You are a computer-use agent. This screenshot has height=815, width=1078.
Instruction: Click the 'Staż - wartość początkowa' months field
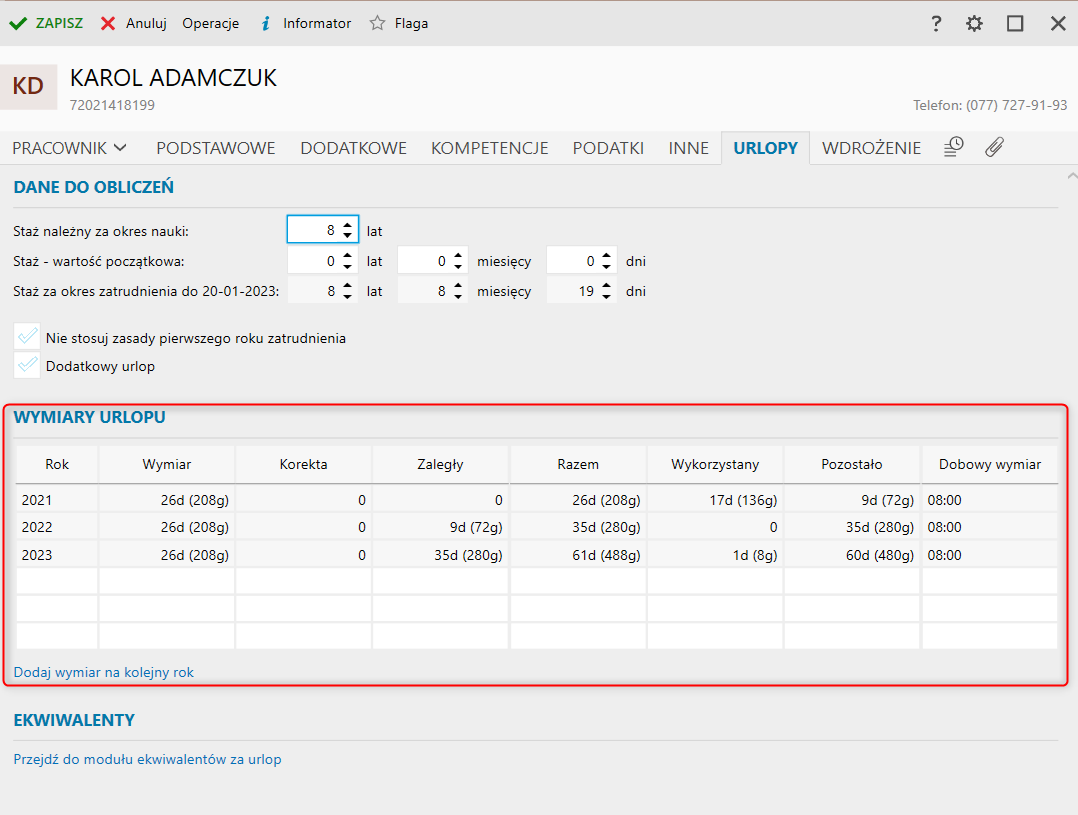click(423, 261)
